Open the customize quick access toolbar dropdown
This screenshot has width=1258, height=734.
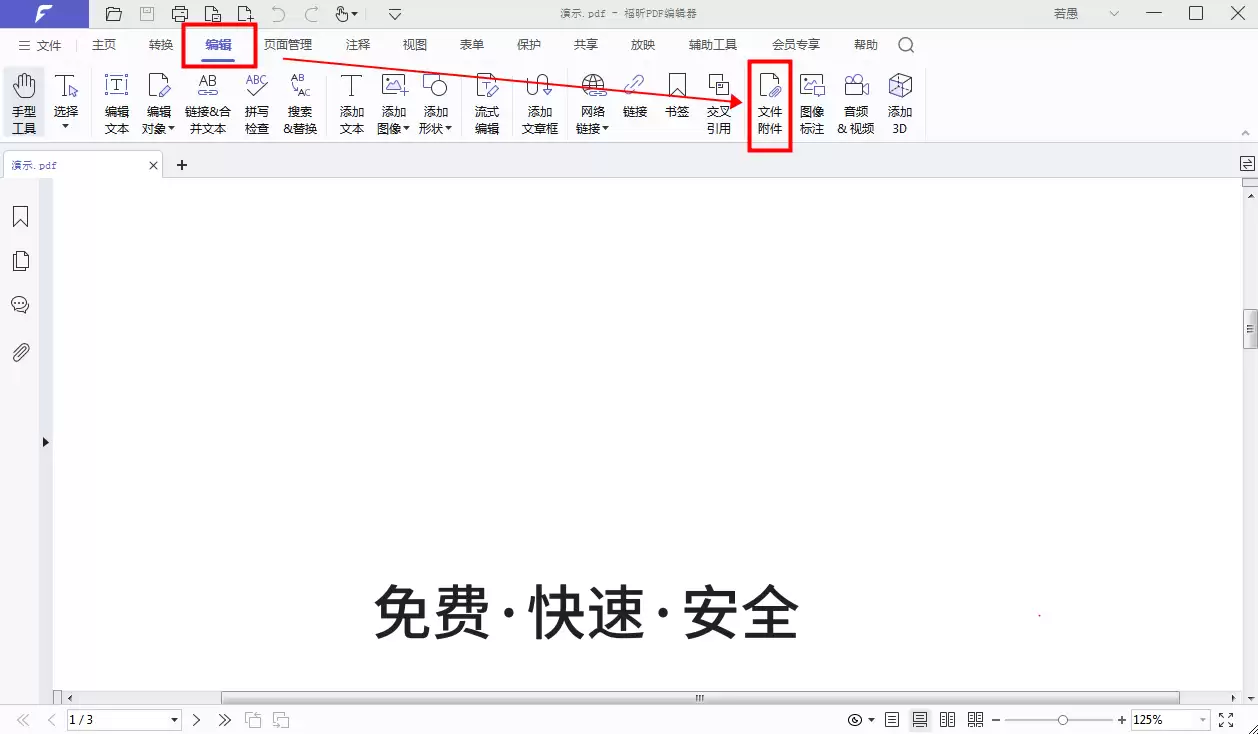(x=395, y=14)
